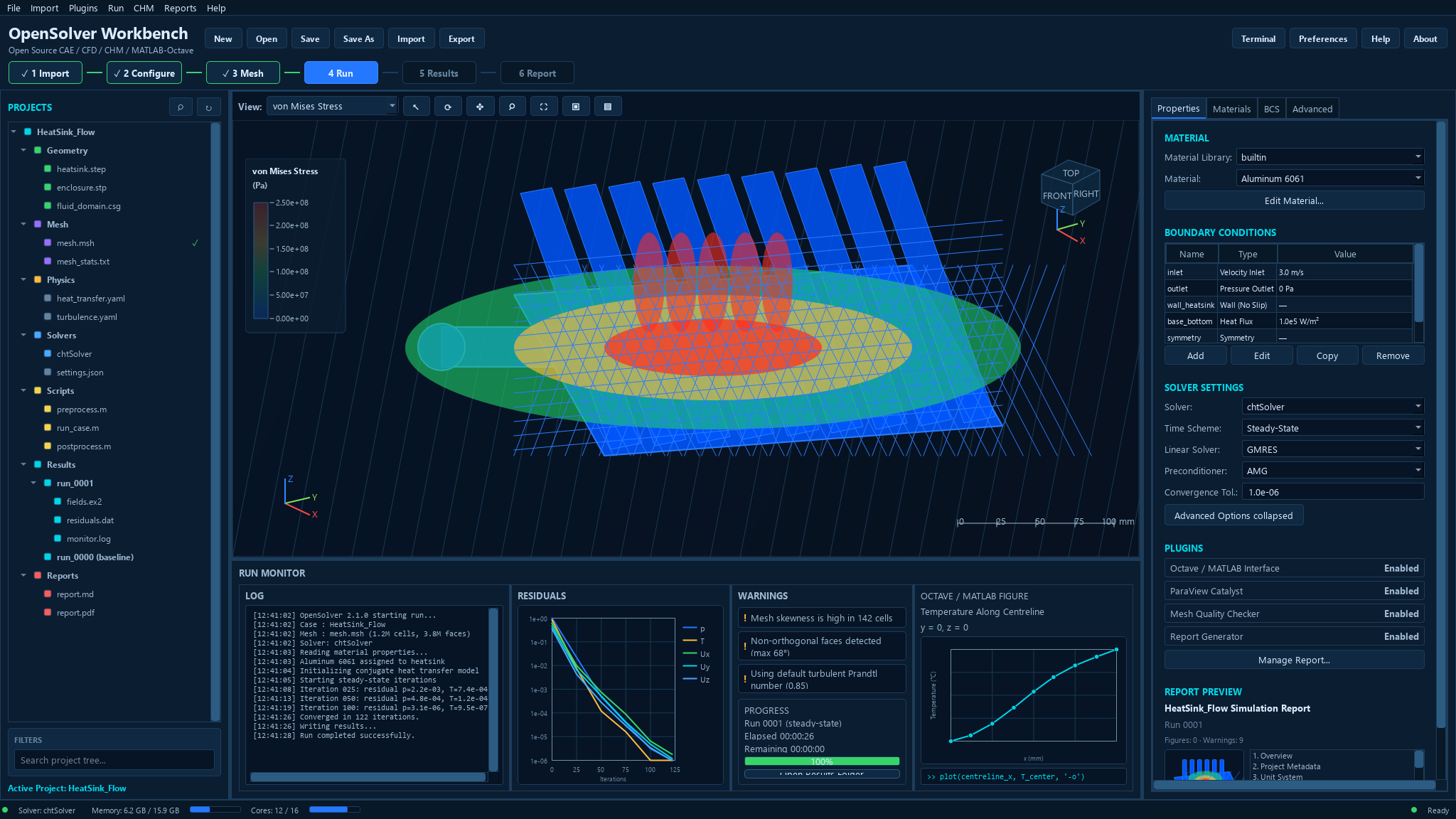1456x819 pixels.
Task: Click the Manage Report... button
Action: 1294,660
